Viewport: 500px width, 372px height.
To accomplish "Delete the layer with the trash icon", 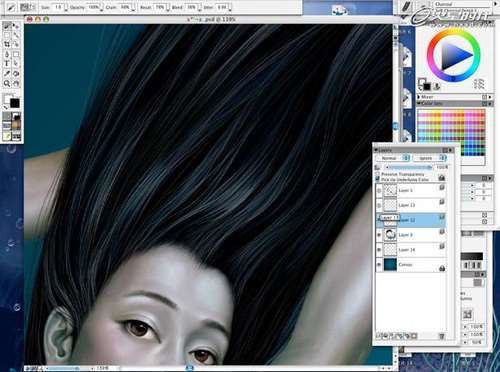I will (x=442, y=336).
